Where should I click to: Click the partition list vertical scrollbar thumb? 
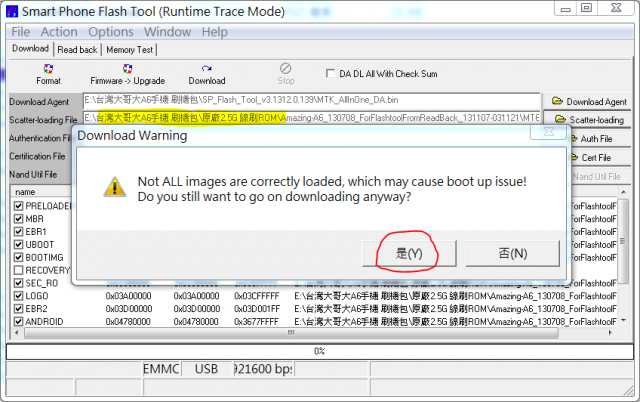pyautogui.click(x=623, y=241)
